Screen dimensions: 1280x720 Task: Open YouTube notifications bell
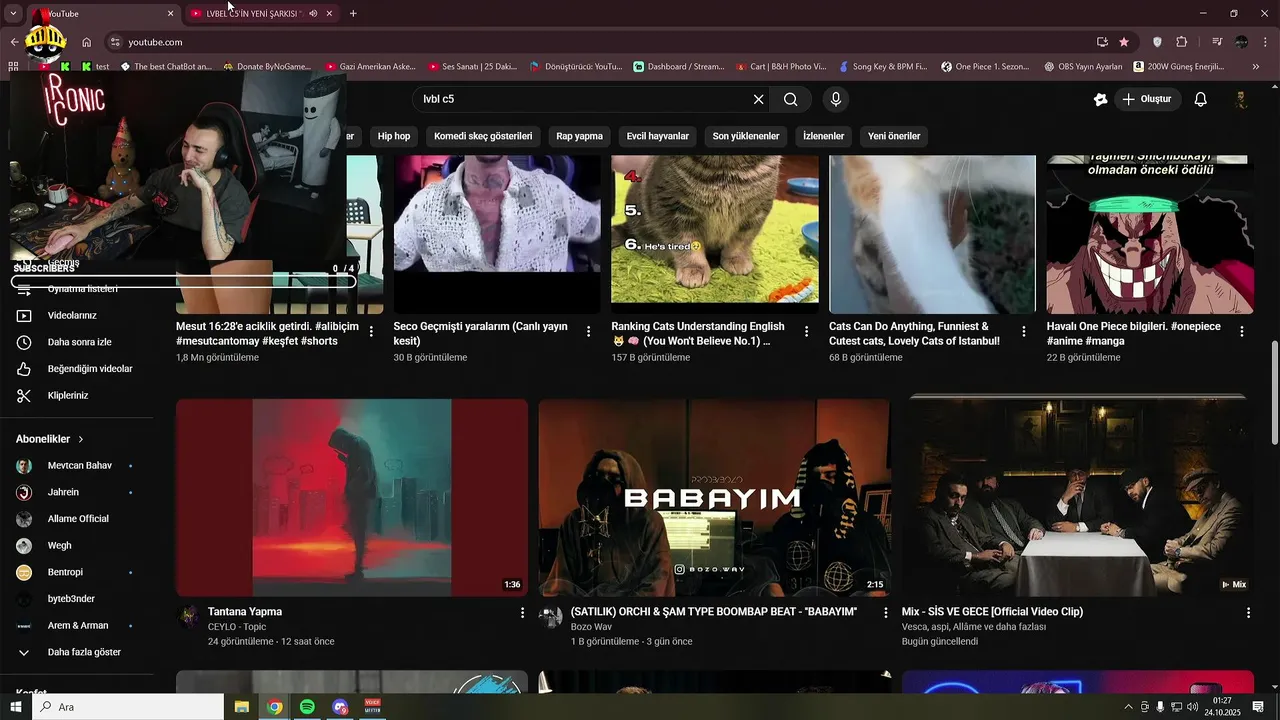coord(1201,99)
